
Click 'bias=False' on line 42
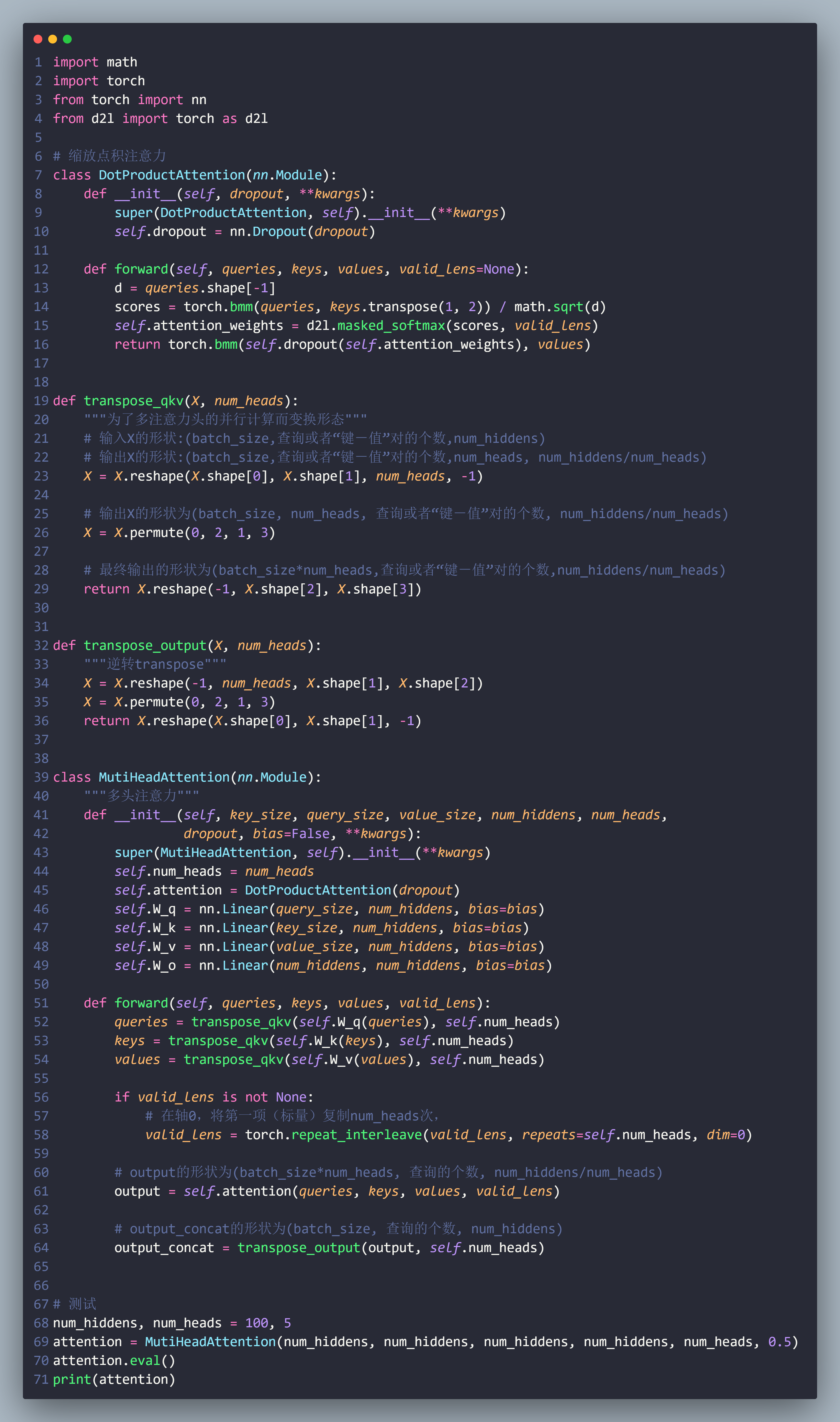pos(291,834)
